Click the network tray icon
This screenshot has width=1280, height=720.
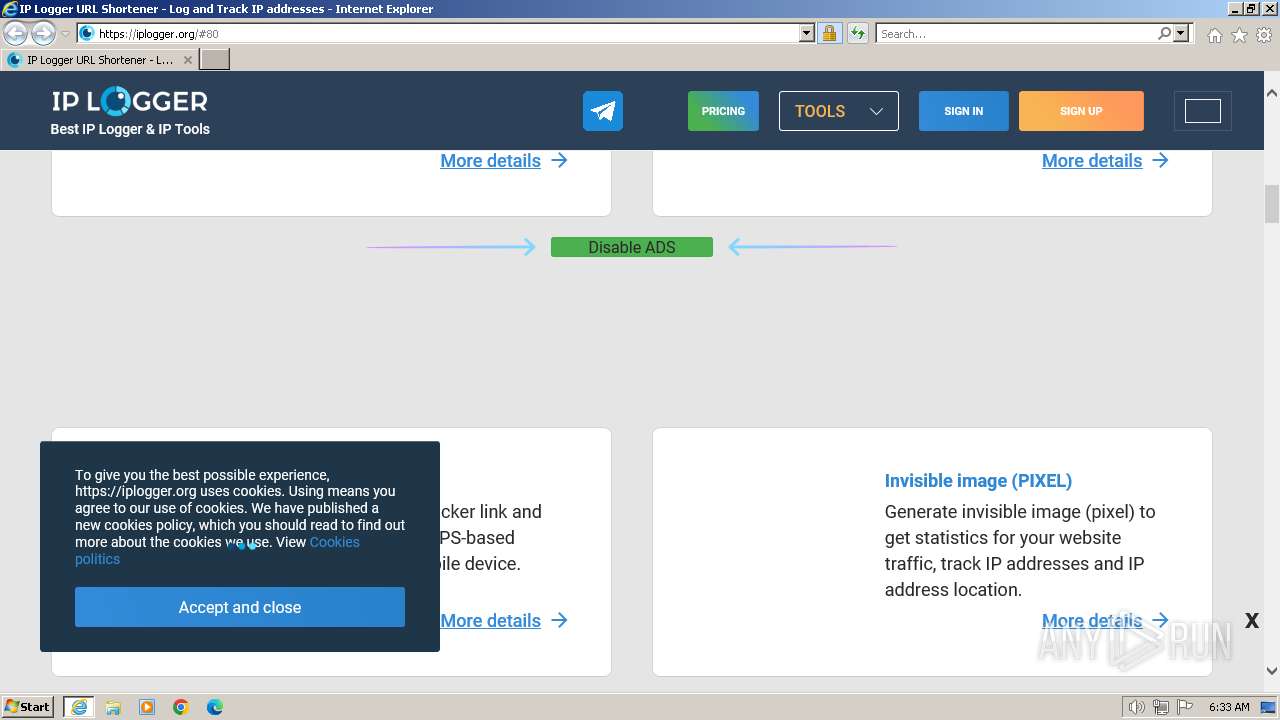pyautogui.click(x=1160, y=707)
